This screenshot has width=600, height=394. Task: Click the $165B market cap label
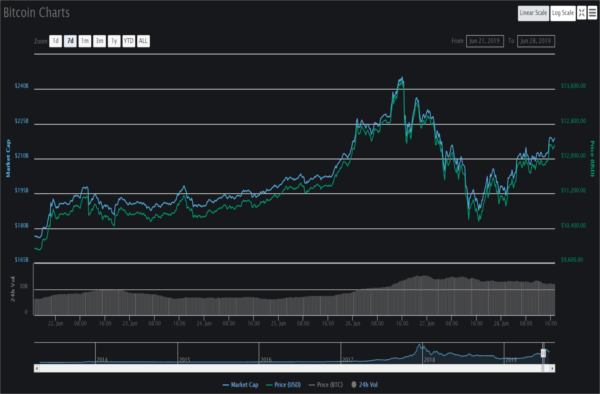(x=21, y=260)
